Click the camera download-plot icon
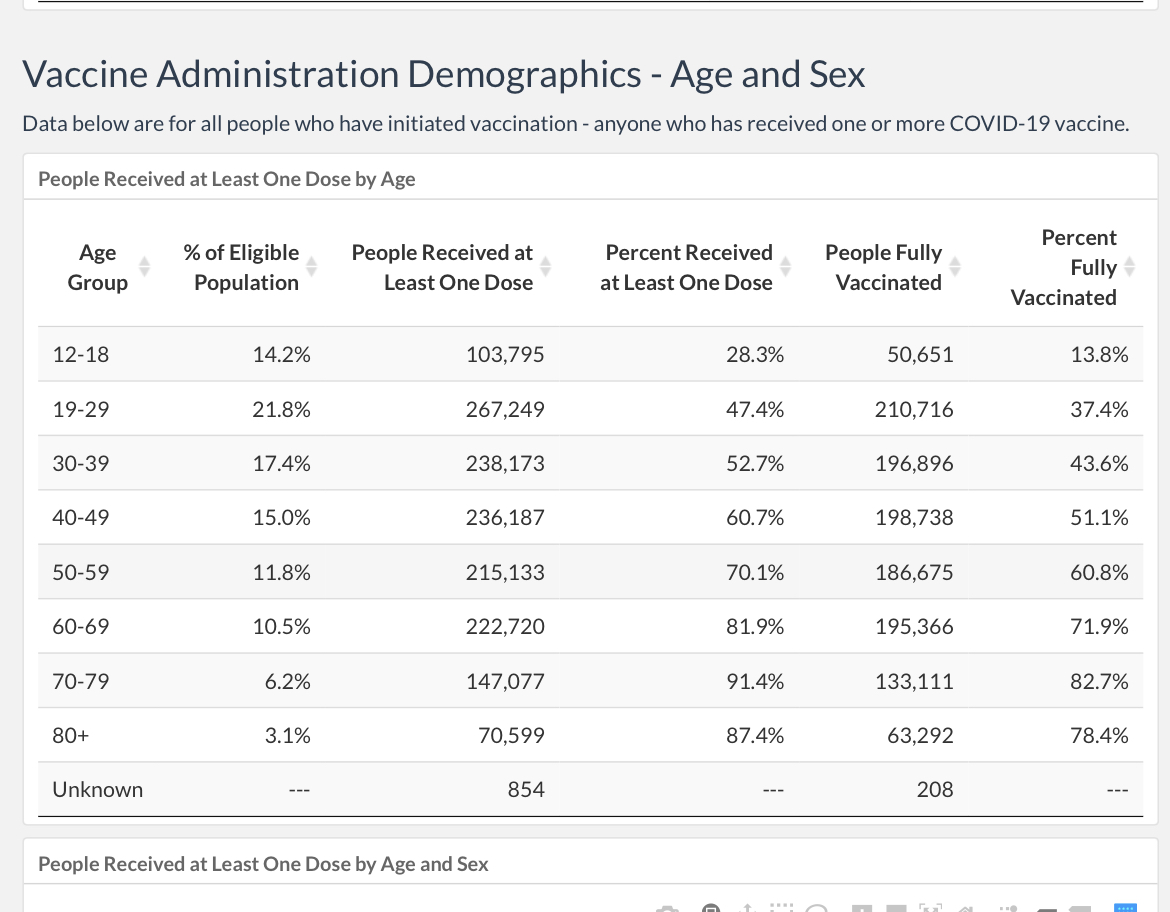Screen dimensions: 1170x912 coord(667,908)
